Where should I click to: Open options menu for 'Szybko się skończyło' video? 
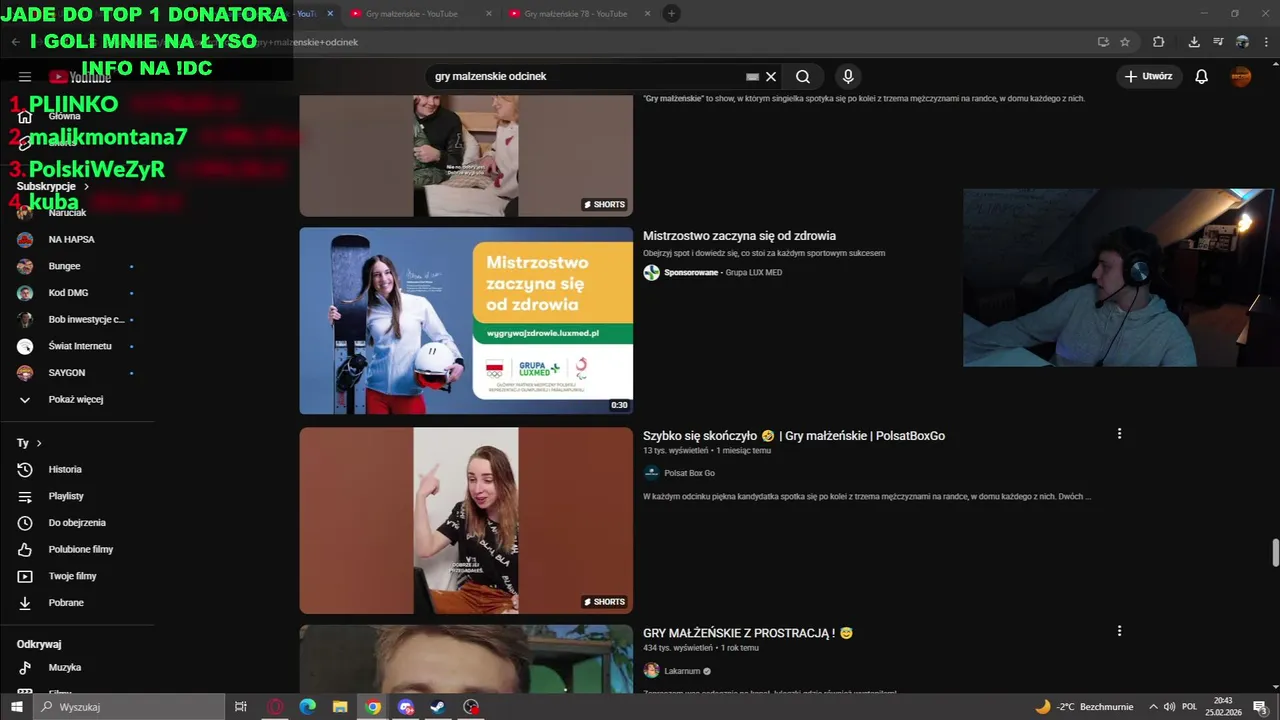coord(1119,434)
